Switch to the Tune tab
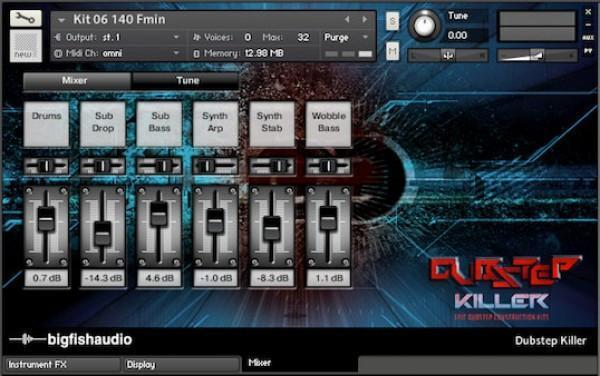 tap(186, 81)
